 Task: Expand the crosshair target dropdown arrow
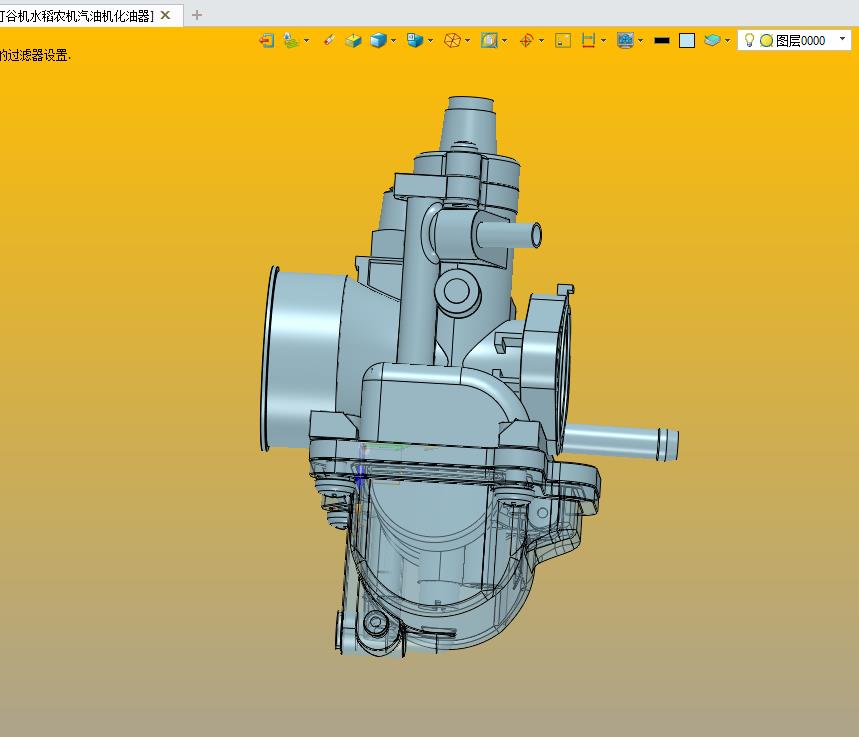click(x=541, y=41)
